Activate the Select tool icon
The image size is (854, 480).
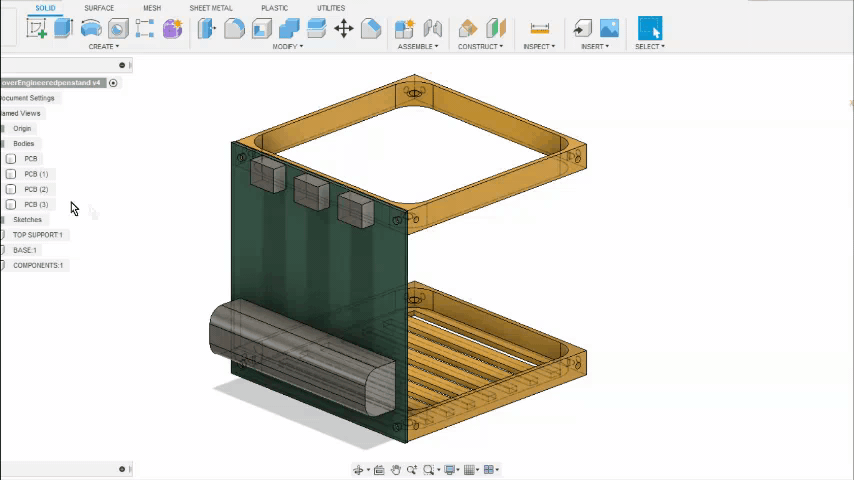[x=649, y=28]
